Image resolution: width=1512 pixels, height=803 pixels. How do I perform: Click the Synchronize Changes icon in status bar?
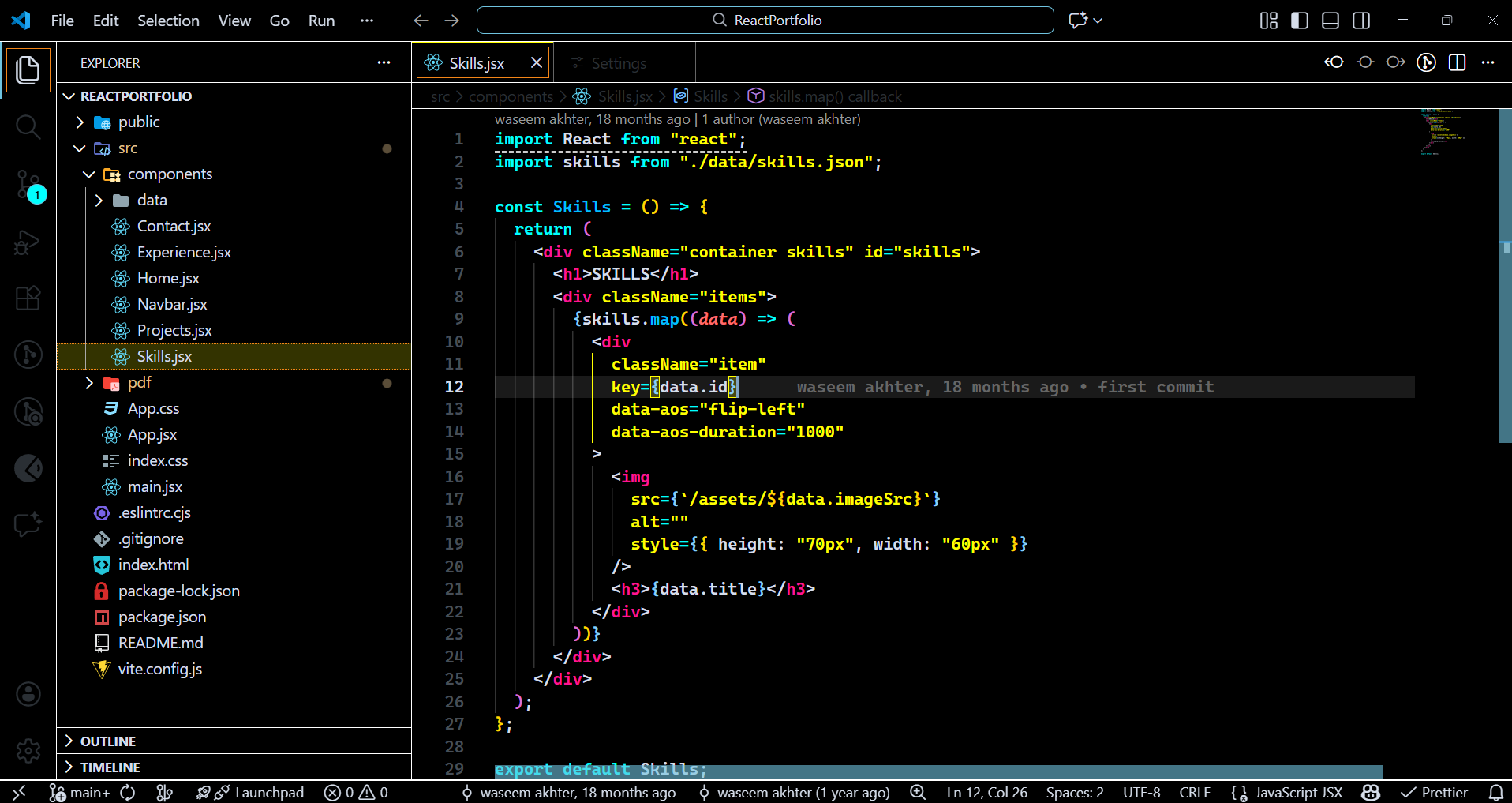coord(128,792)
